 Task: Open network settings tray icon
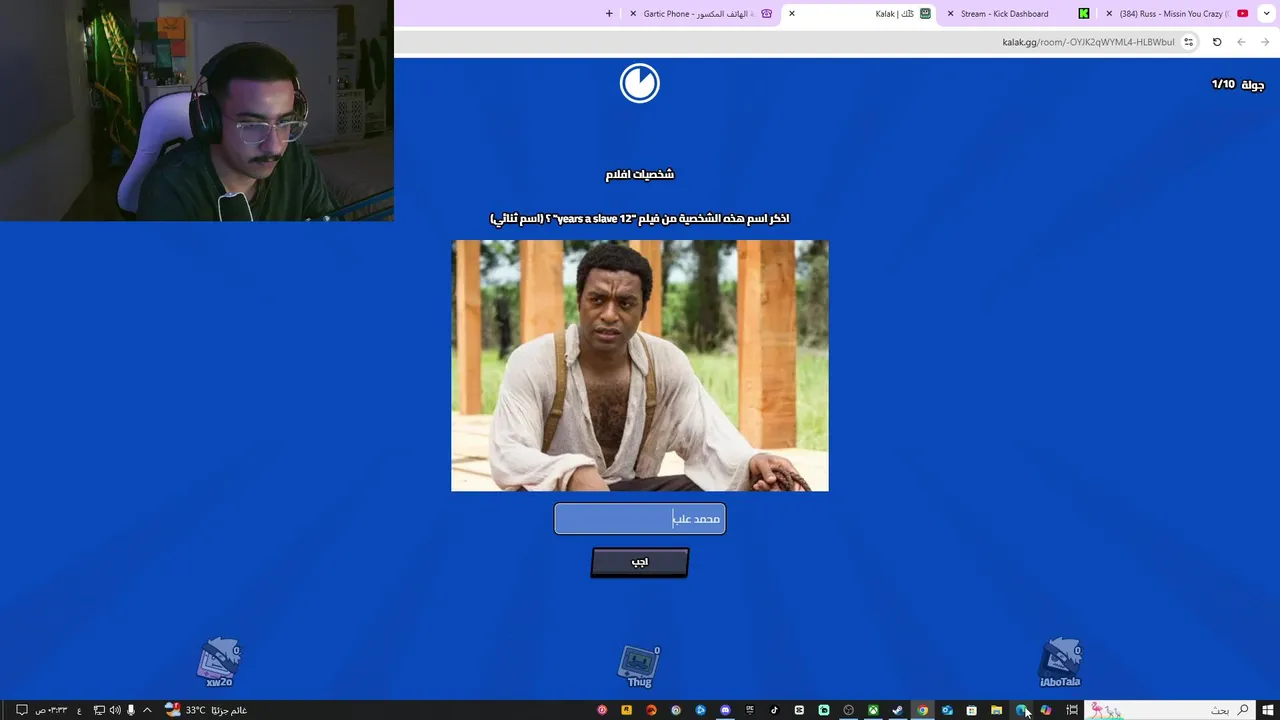point(99,710)
